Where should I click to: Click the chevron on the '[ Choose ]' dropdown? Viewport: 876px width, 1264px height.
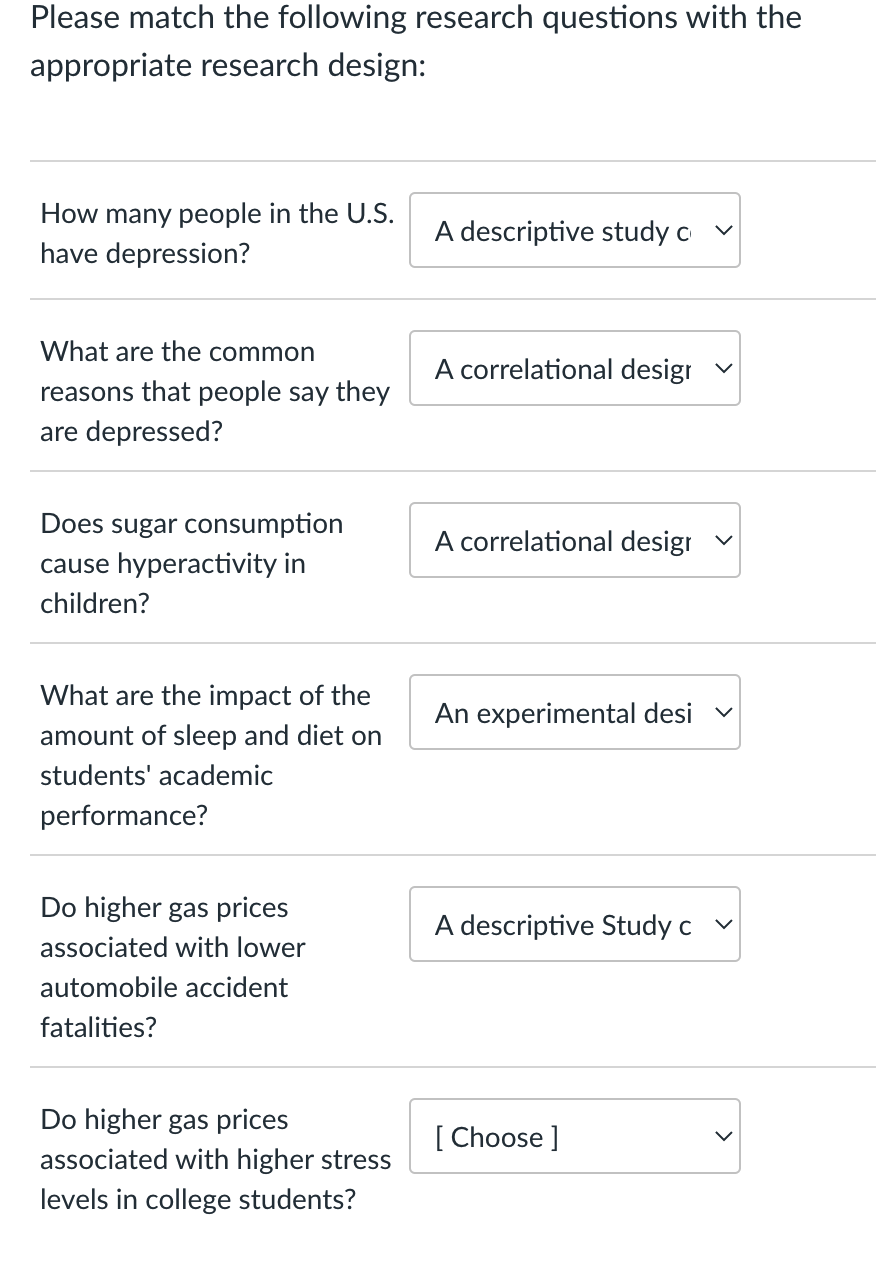722,1136
